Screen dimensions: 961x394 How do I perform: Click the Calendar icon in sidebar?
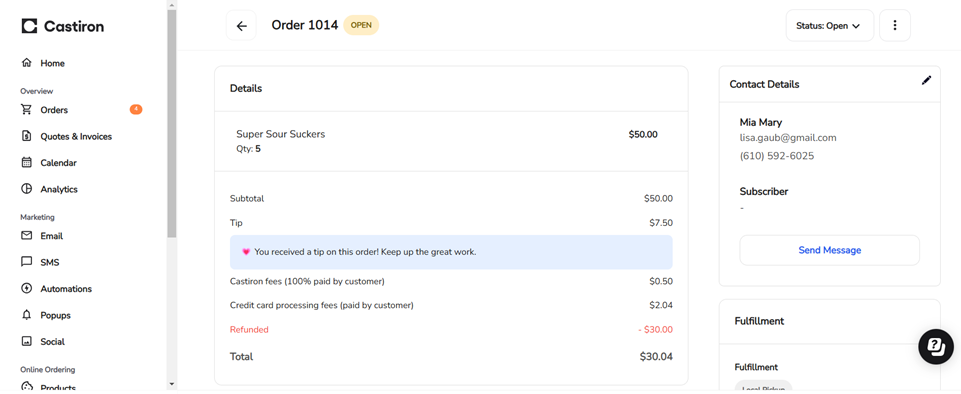26,162
